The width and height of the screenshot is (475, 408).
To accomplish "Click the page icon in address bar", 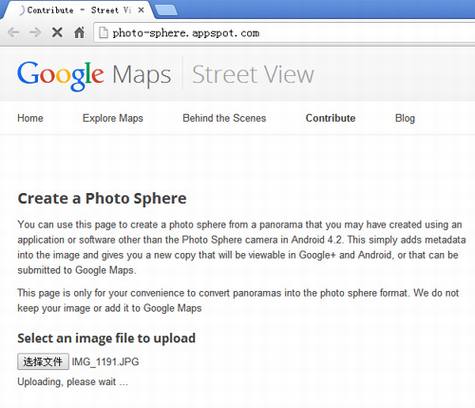I will pos(103,33).
